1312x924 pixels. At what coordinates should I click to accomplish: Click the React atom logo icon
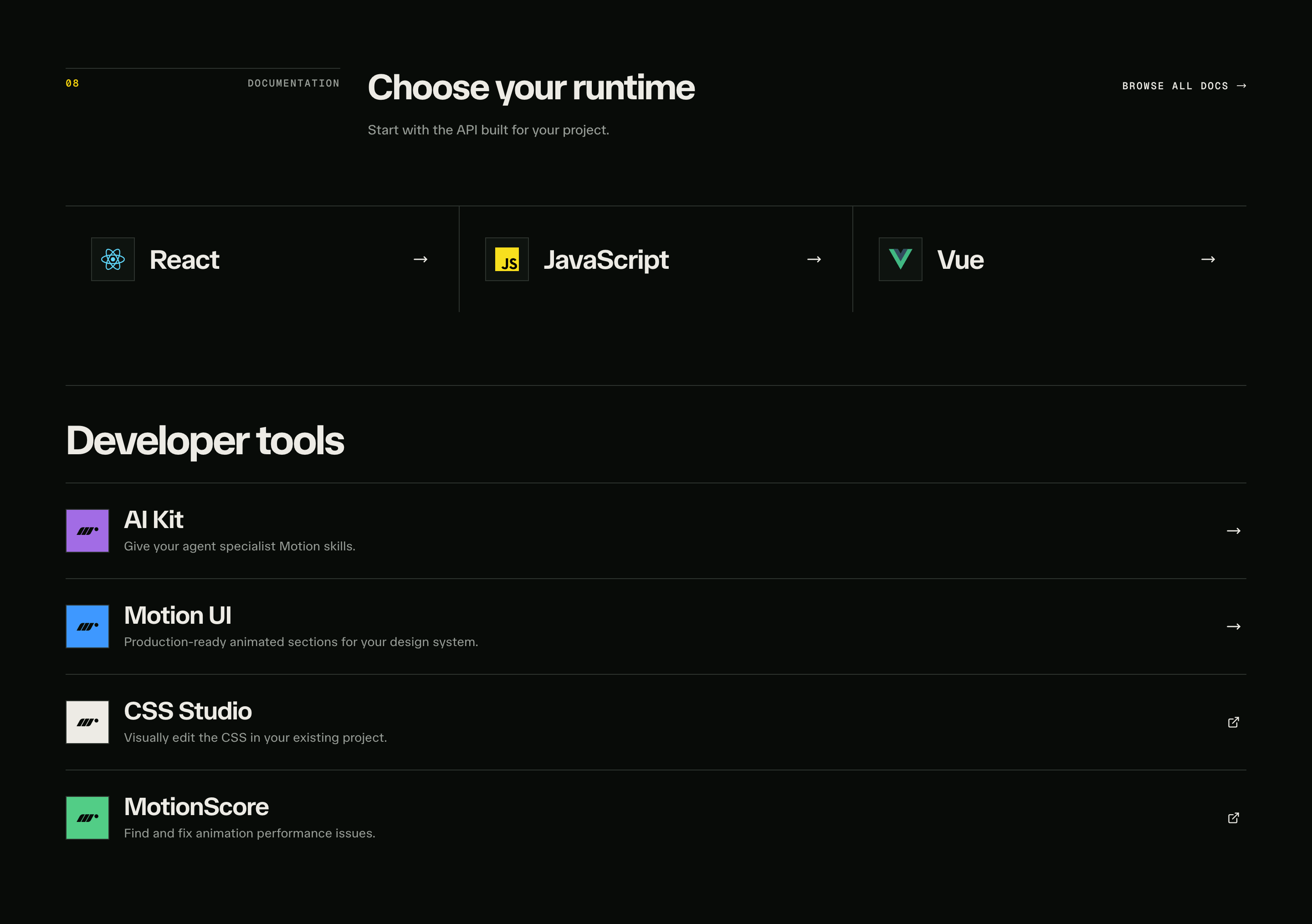tap(113, 259)
